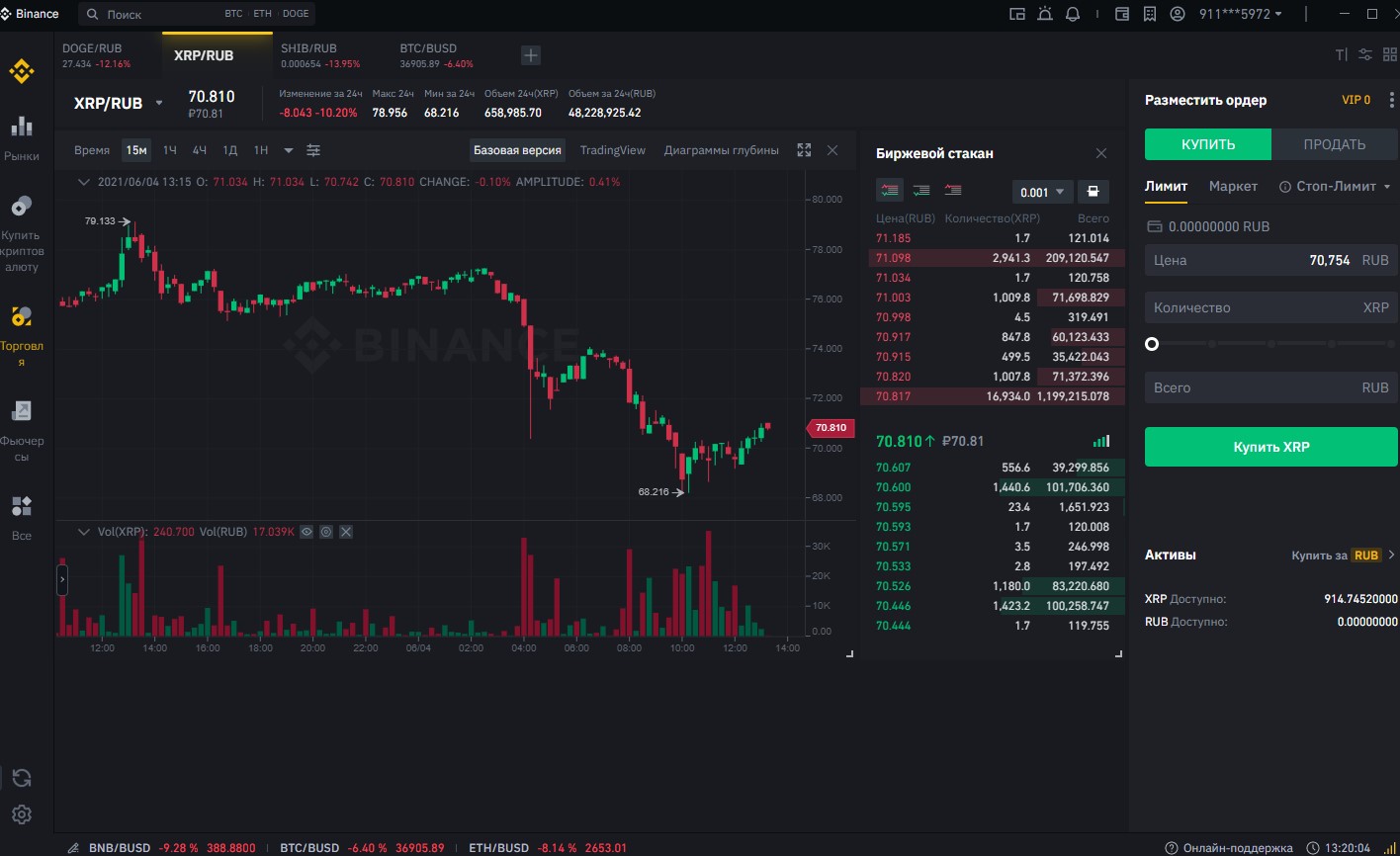1400x856 pixels.
Task: Open the Рынки (Markets) sidebar section
Action: click(22, 137)
